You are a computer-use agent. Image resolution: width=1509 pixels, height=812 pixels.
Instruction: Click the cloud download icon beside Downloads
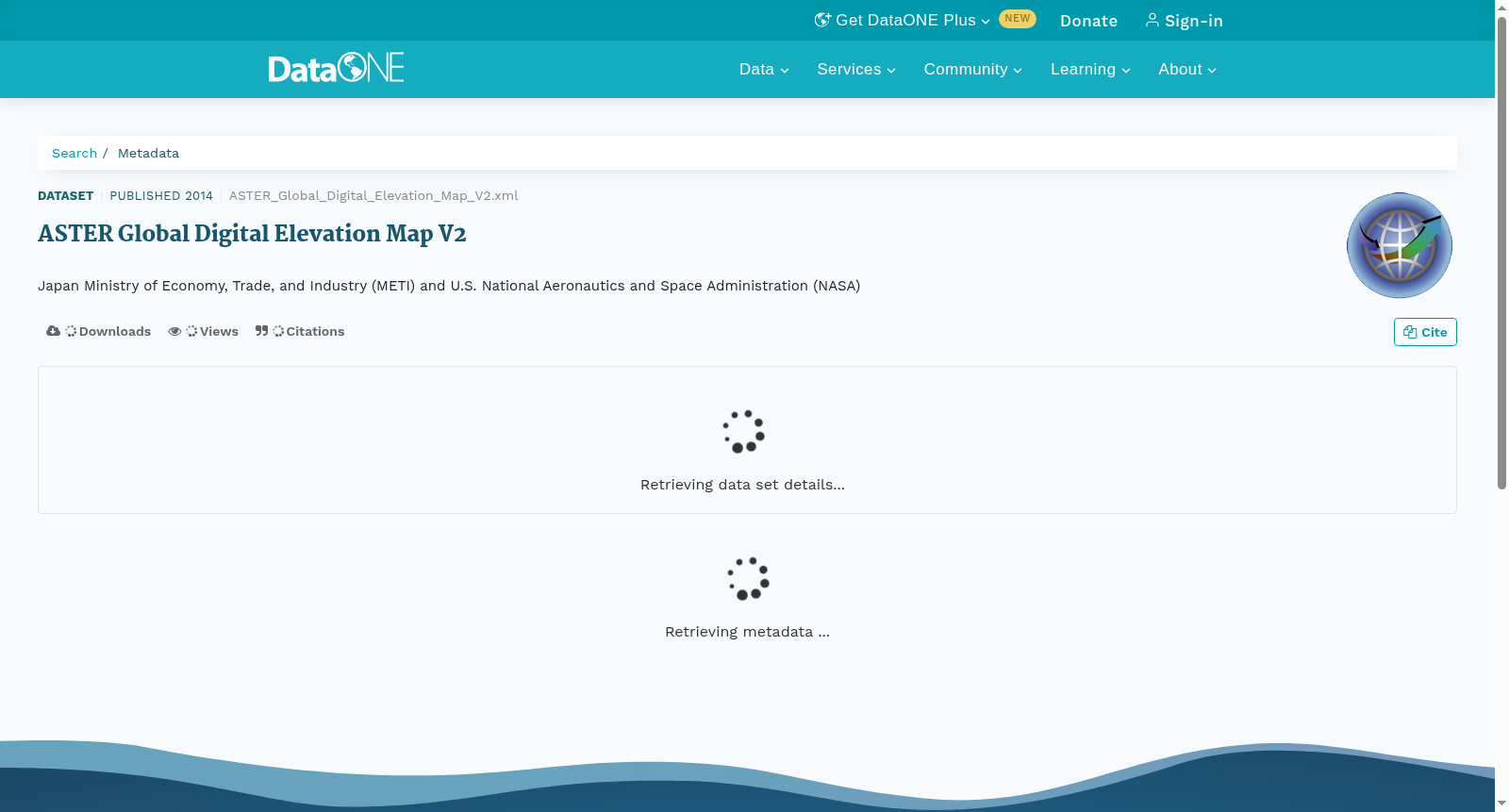click(53, 331)
